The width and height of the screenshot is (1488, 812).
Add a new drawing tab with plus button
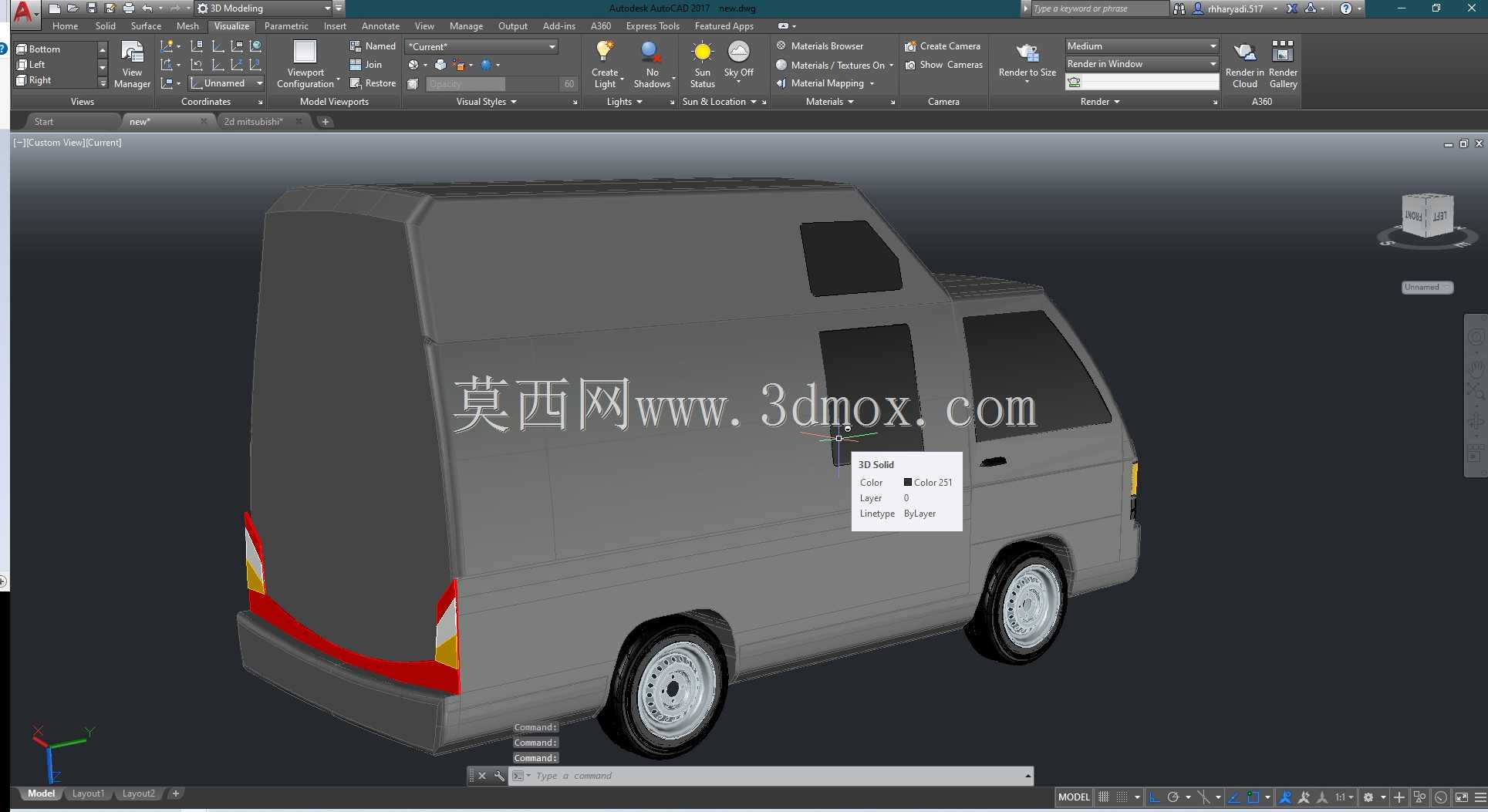point(326,122)
